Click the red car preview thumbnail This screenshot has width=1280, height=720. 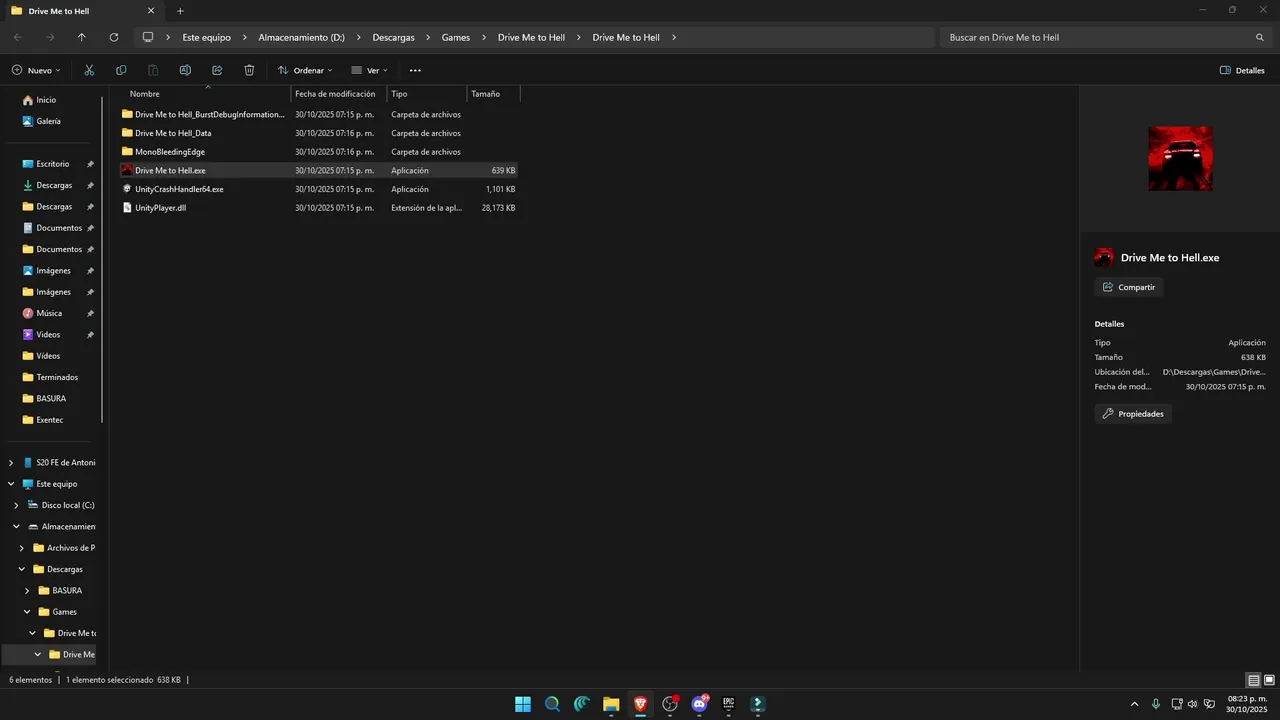(1180, 158)
